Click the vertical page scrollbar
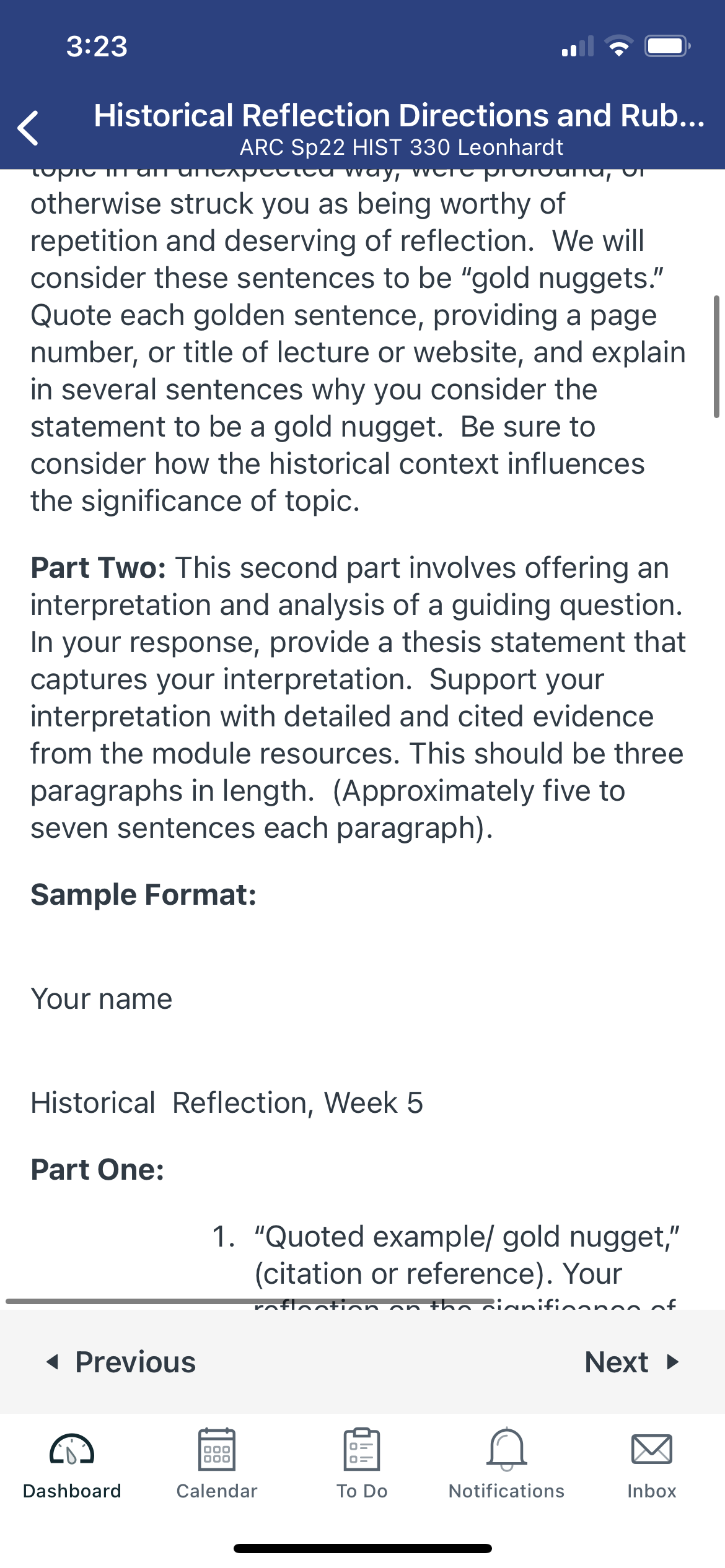 pos(716,357)
